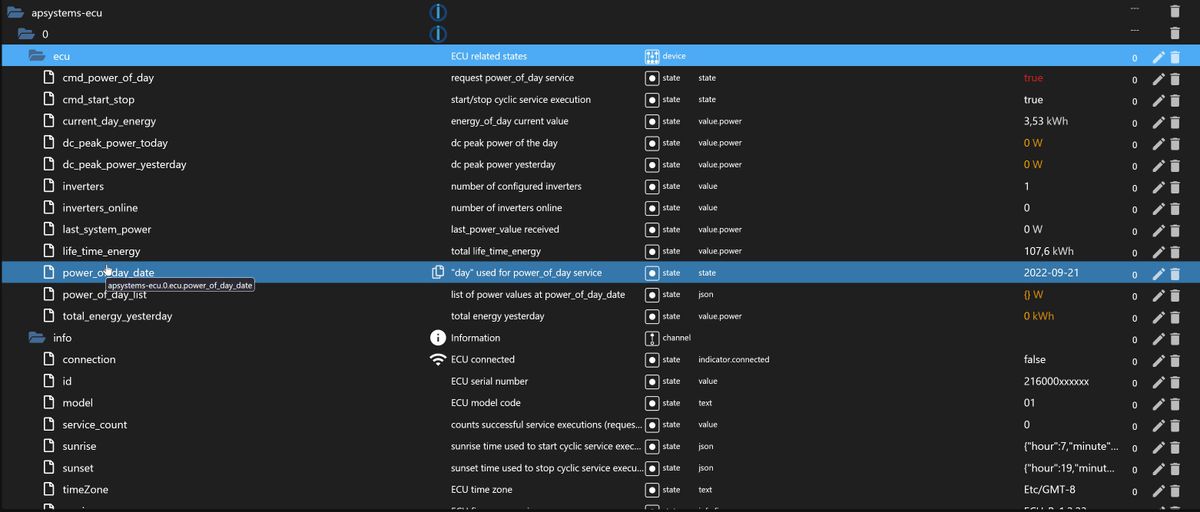Viewport: 1200px width, 512px height.
Task: Edit the life_time_energy object with pencil icon
Action: click(x=1159, y=251)
